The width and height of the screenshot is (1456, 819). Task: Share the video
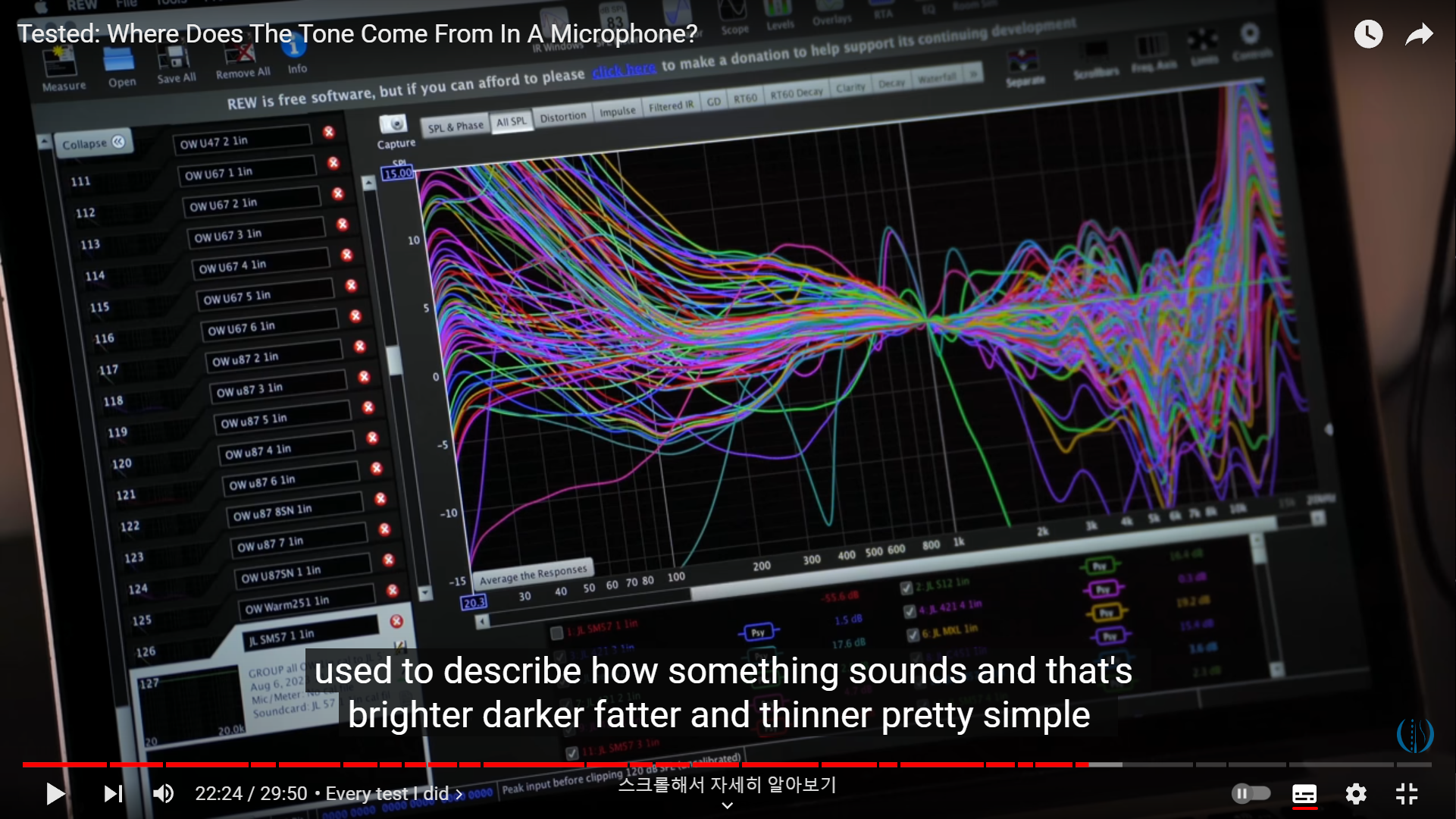pyautogui.click(x=1419, y=34)
